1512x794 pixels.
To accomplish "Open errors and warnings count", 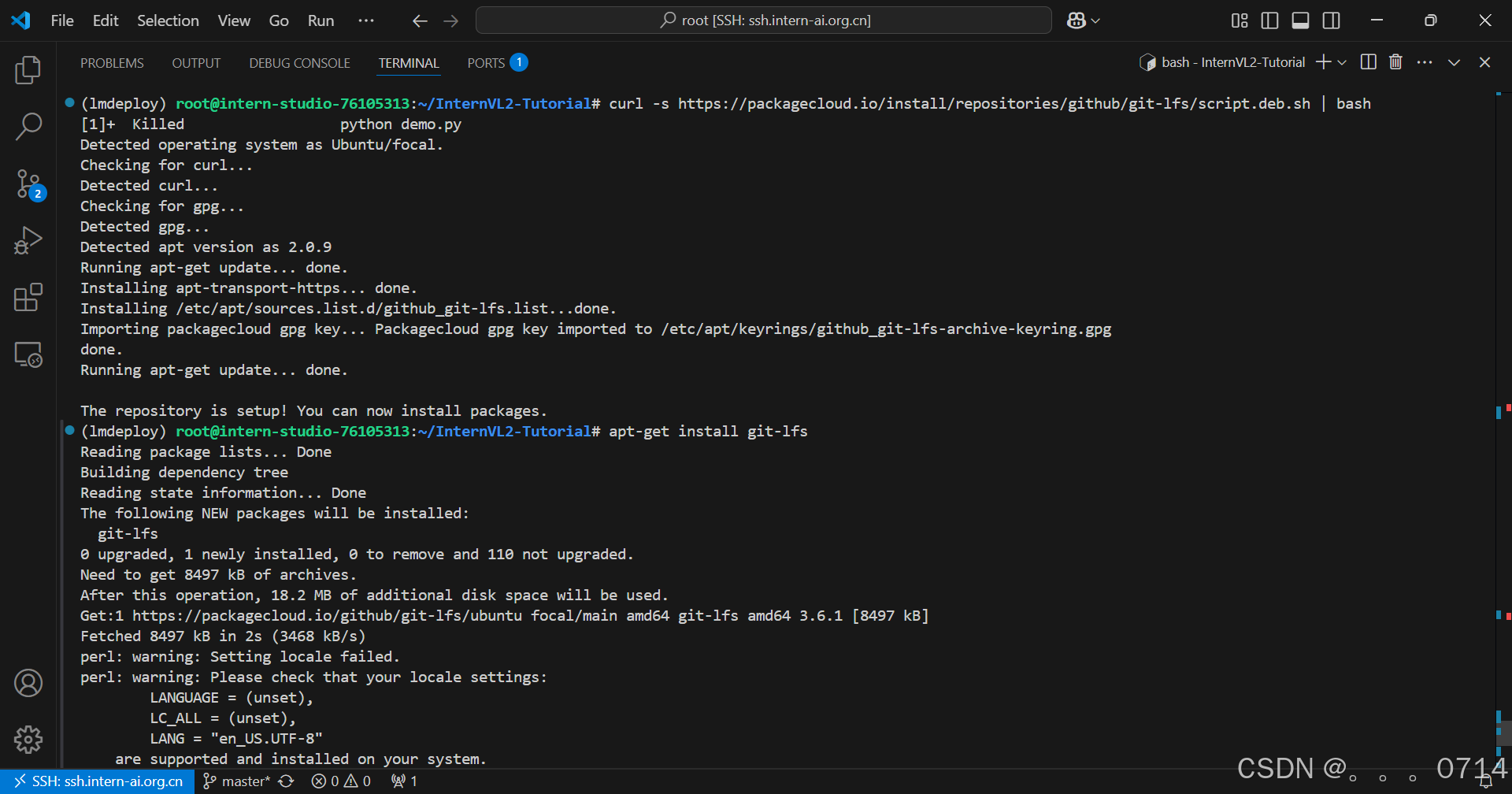I will 341,781.
